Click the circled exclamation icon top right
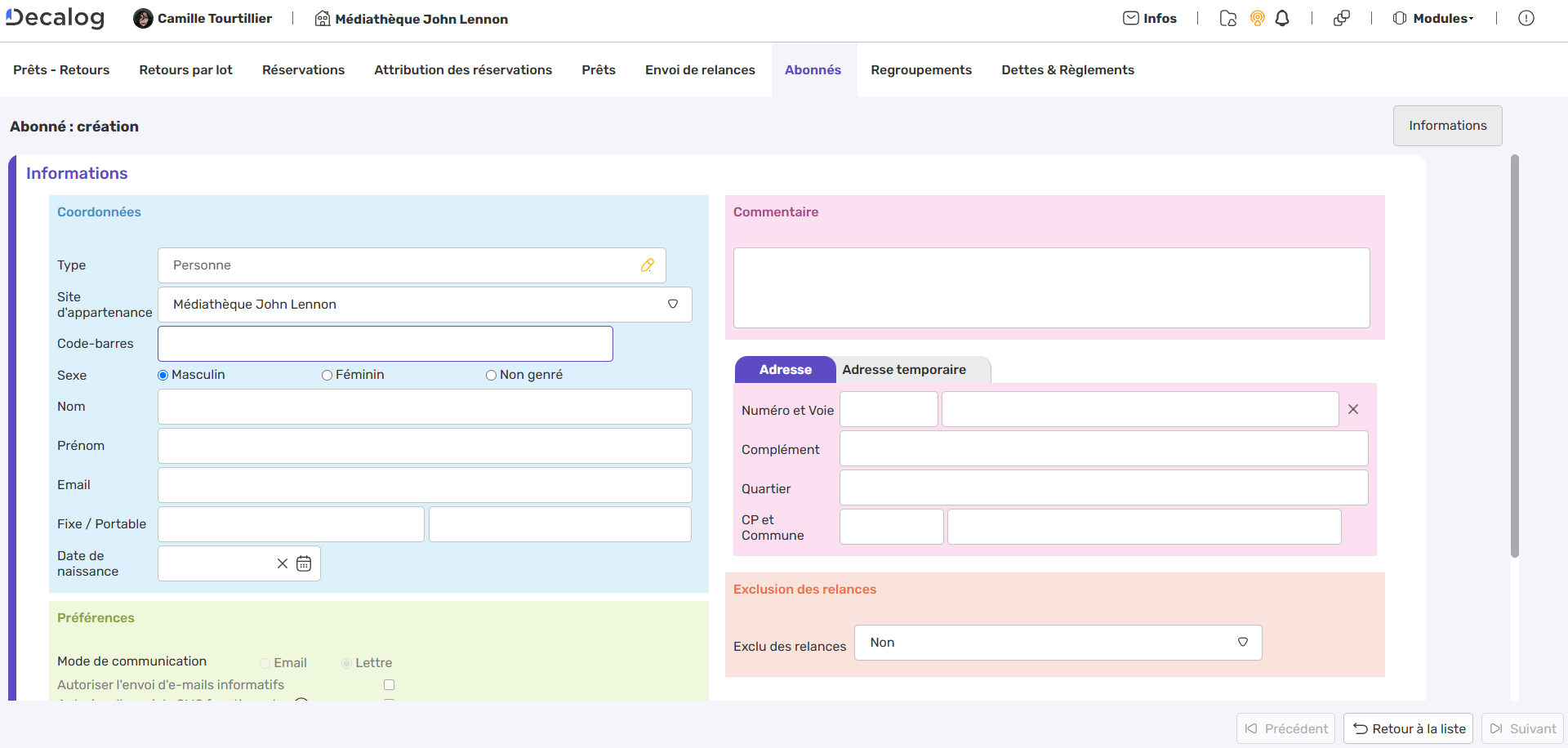This screenshot has height=748, width=1568. pos(1527,18)
